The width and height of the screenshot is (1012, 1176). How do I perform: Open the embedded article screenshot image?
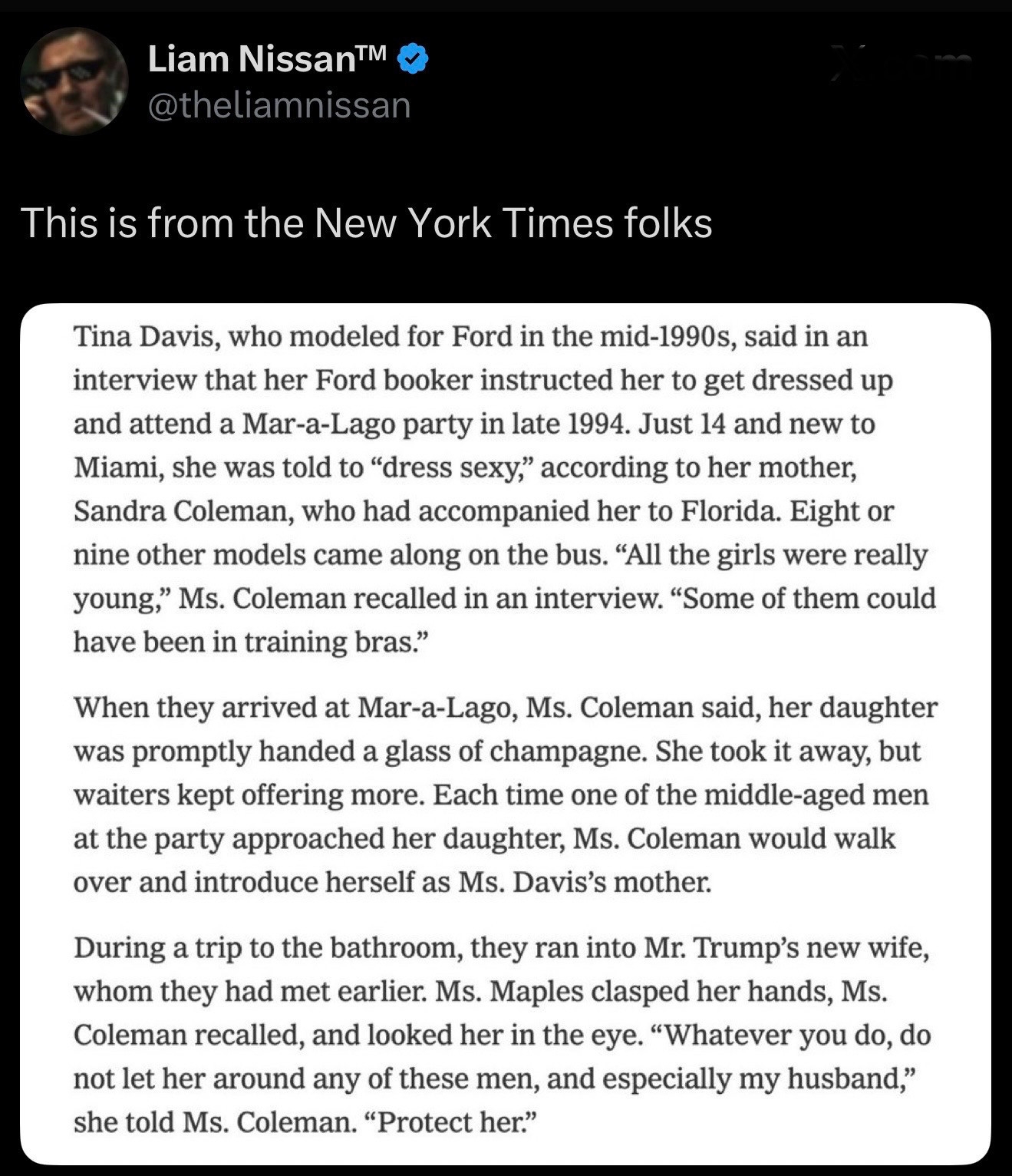pyautogui.click(x=506, y=733)
